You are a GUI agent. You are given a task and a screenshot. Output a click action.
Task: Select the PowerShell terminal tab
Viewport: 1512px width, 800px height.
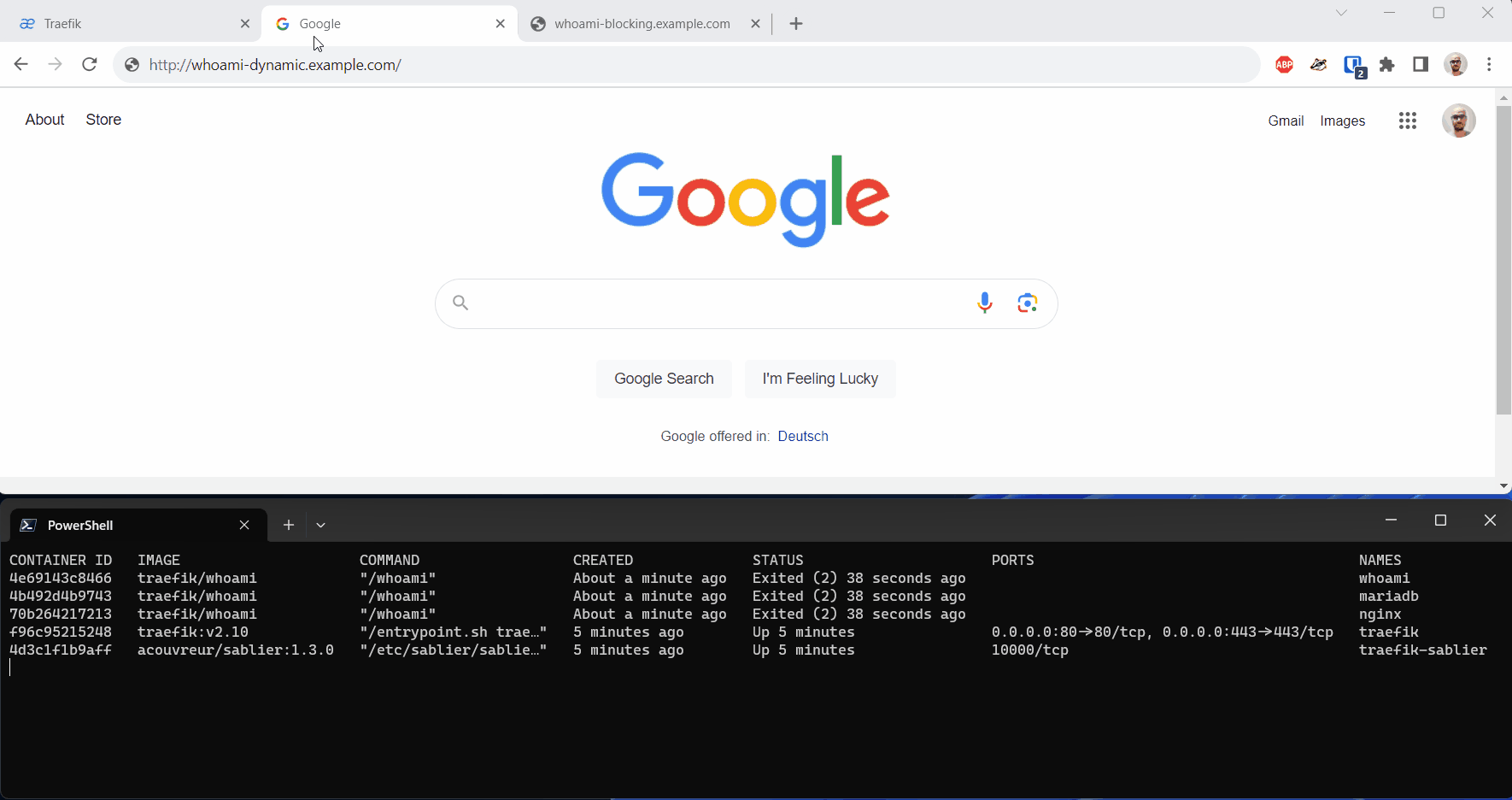click(x=138, y=525)
